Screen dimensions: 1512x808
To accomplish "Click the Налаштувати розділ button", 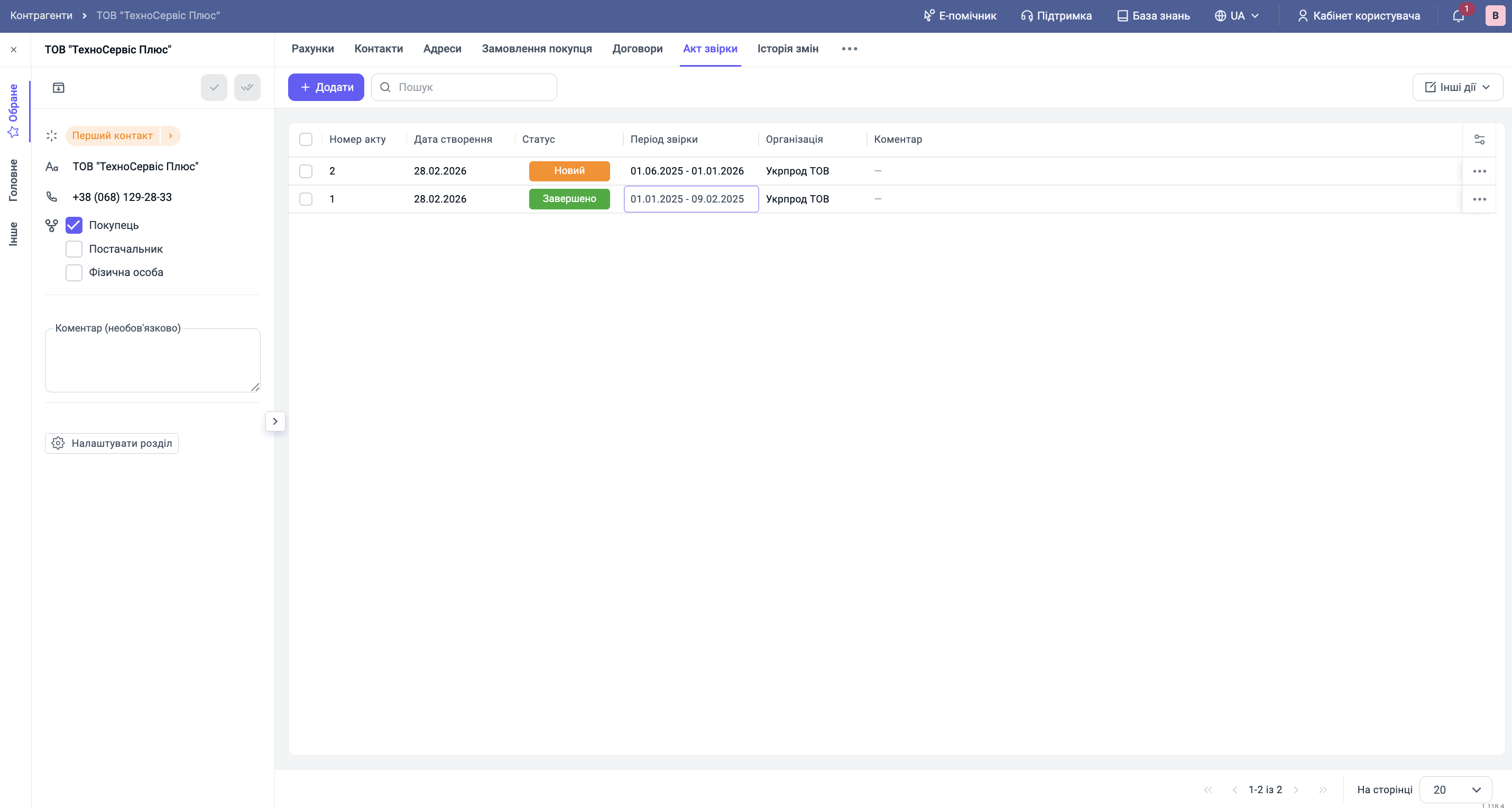I will coord(112,443).
